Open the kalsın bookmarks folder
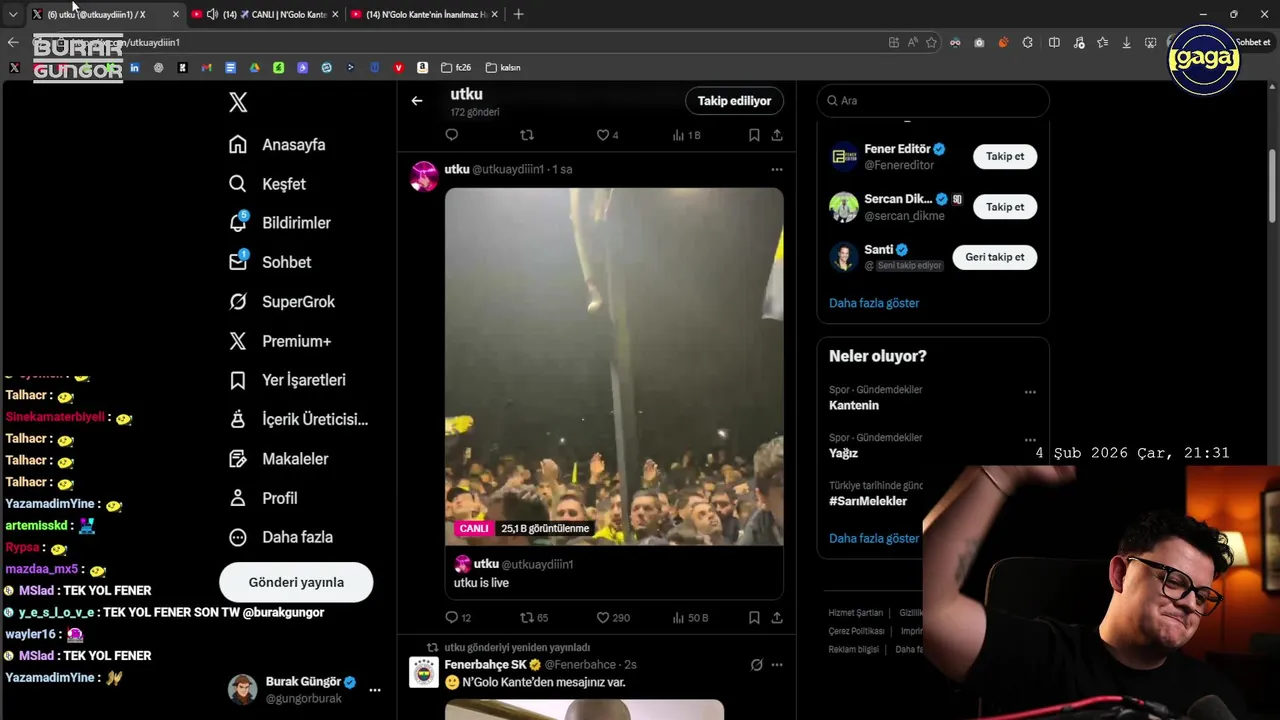The height and width of the screenshot is (720, 1280). pos(503,68)
